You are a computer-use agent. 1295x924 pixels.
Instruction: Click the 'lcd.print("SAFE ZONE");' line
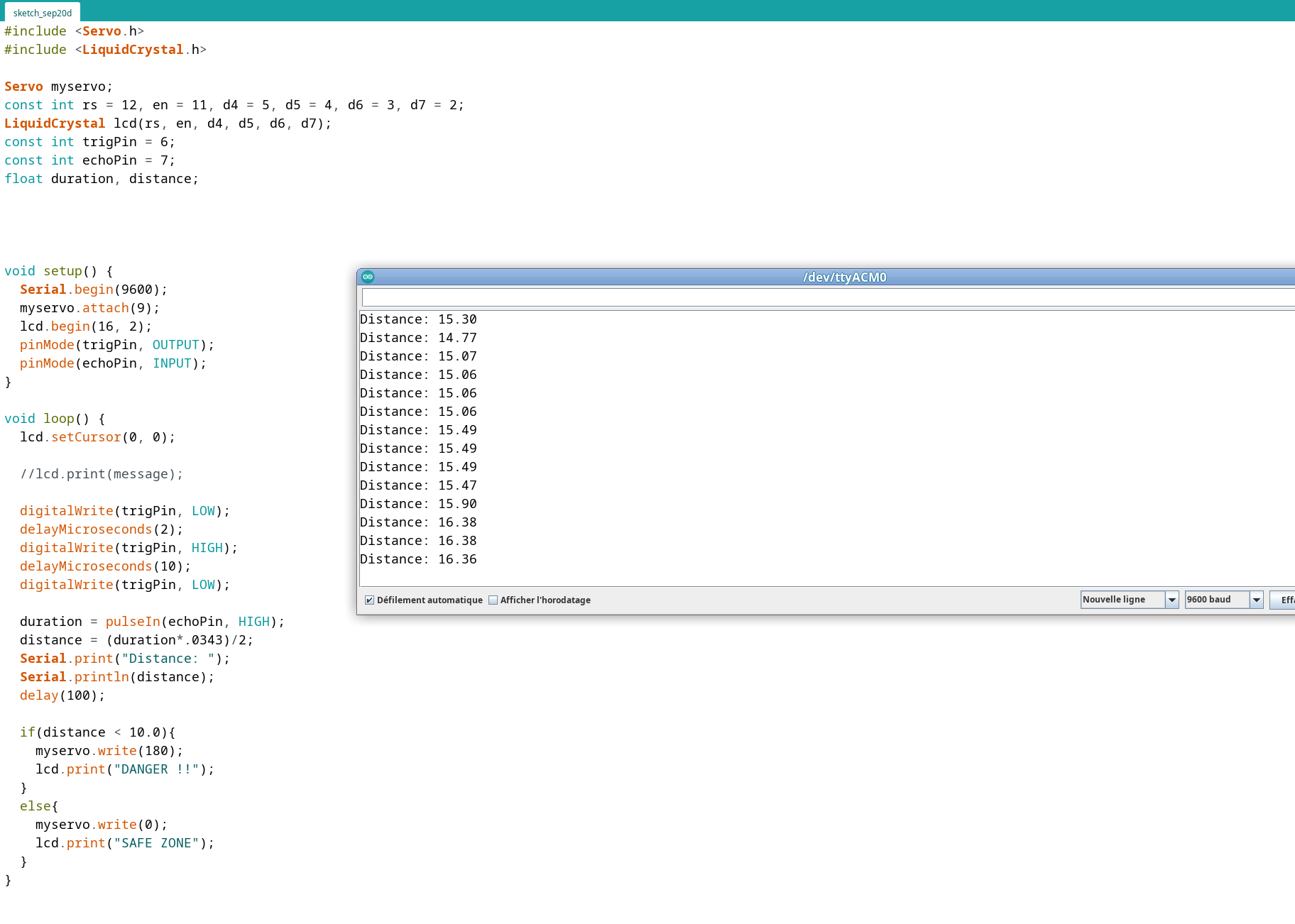(x=125, y=843)
